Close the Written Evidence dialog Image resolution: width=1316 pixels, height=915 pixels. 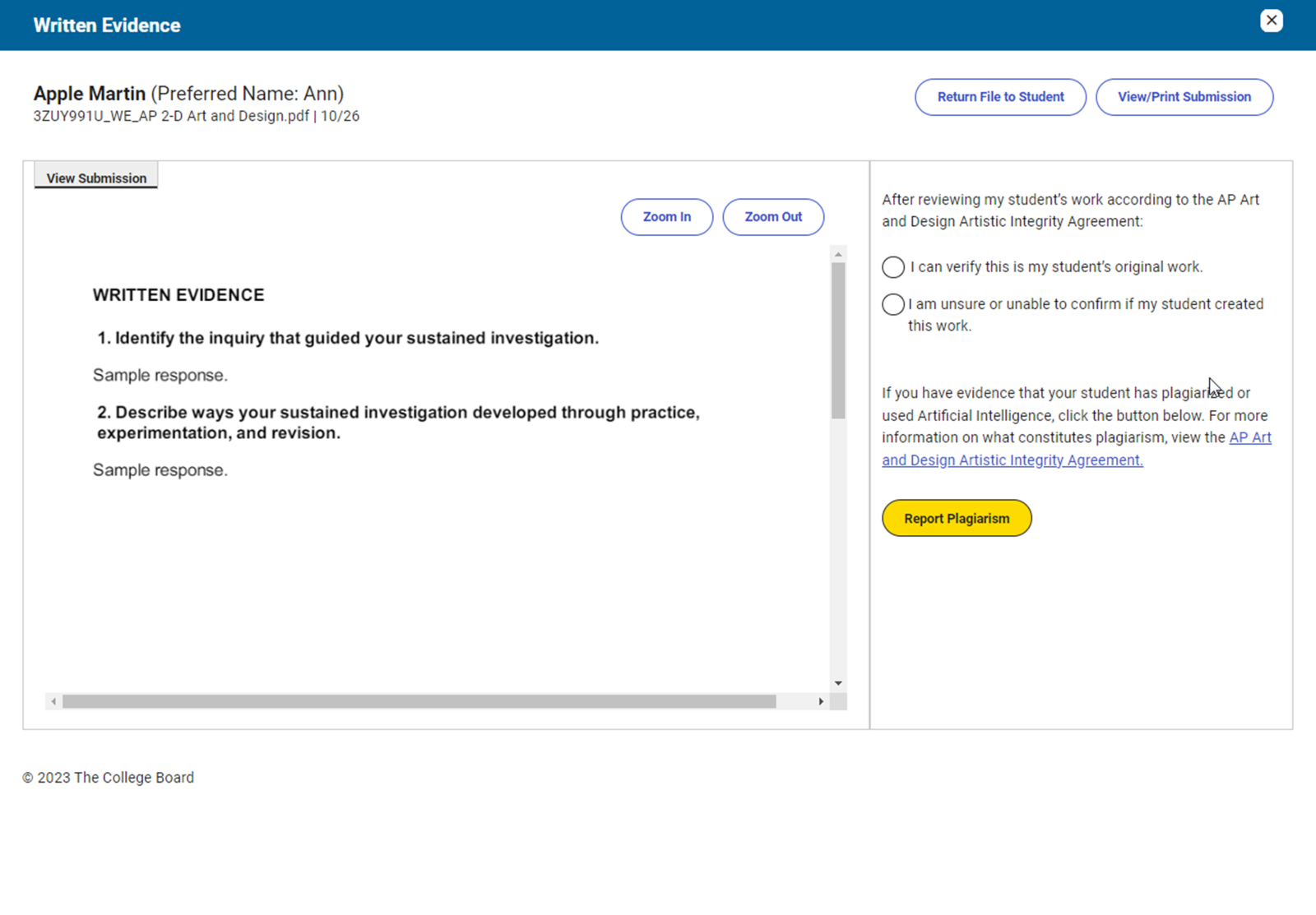point(1271,21)
